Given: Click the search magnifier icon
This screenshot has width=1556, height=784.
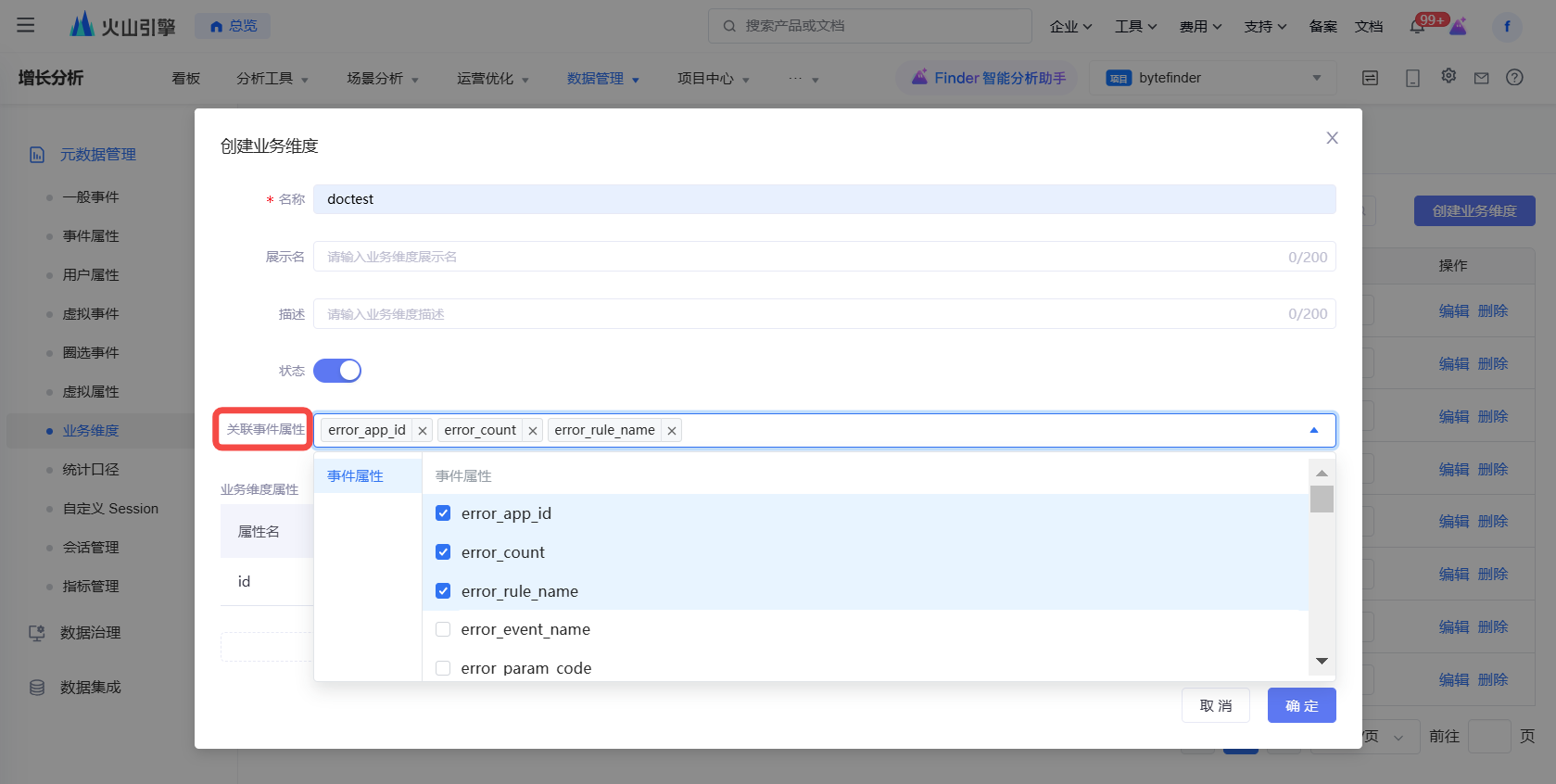Looking at the screenshot, I should coord(730,26).
